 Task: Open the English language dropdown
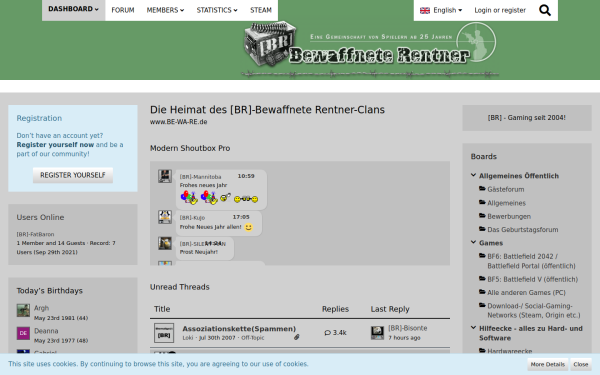pyautogui.click(x=441, y=10)
